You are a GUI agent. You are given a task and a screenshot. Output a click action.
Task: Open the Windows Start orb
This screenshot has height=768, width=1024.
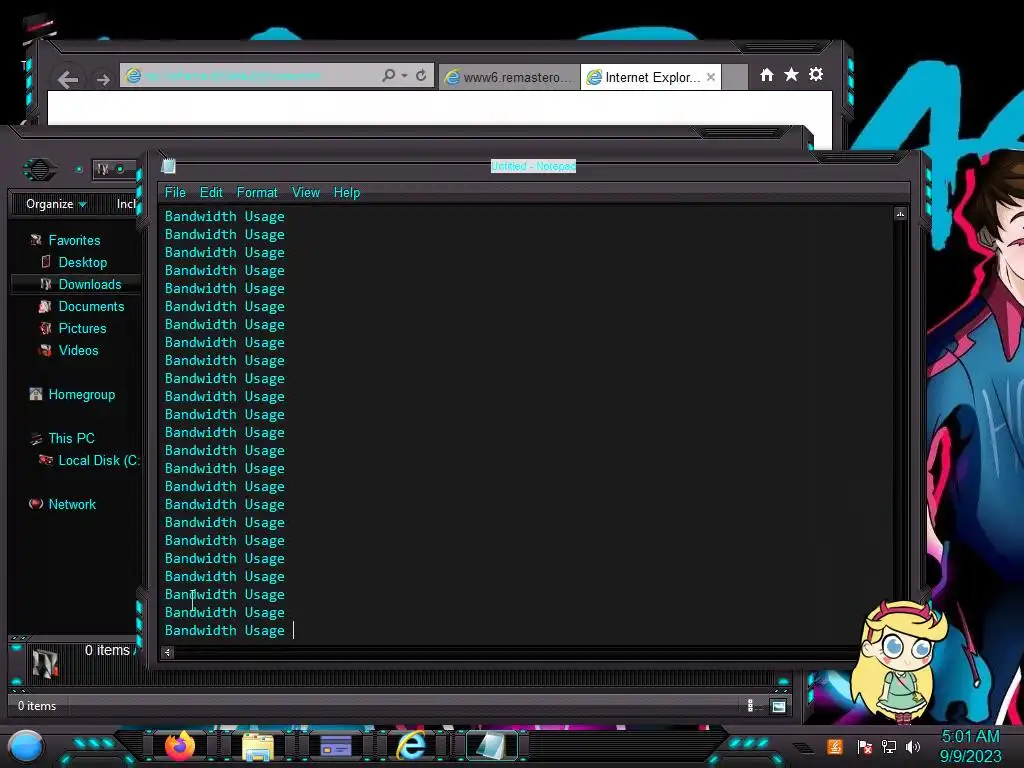26,748
